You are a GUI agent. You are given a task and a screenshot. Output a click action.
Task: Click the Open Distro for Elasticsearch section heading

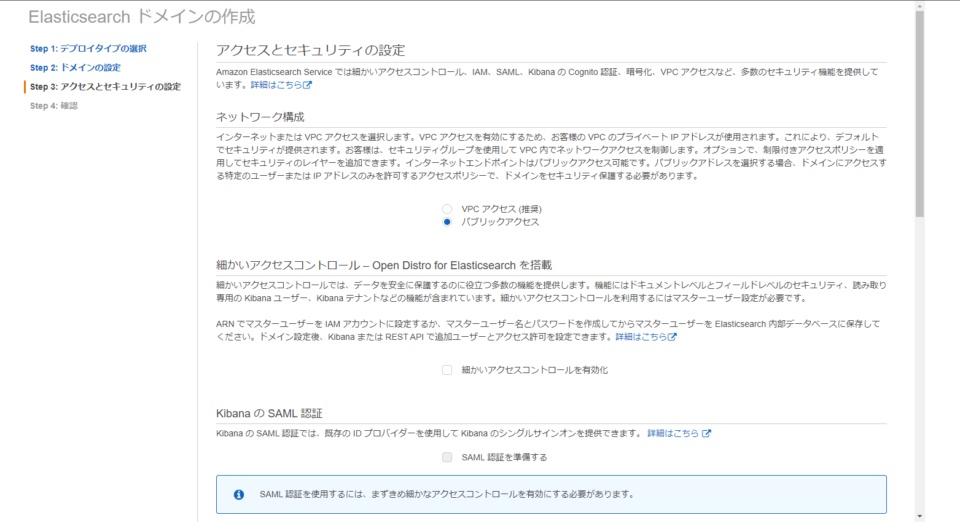tap(384, 265)
